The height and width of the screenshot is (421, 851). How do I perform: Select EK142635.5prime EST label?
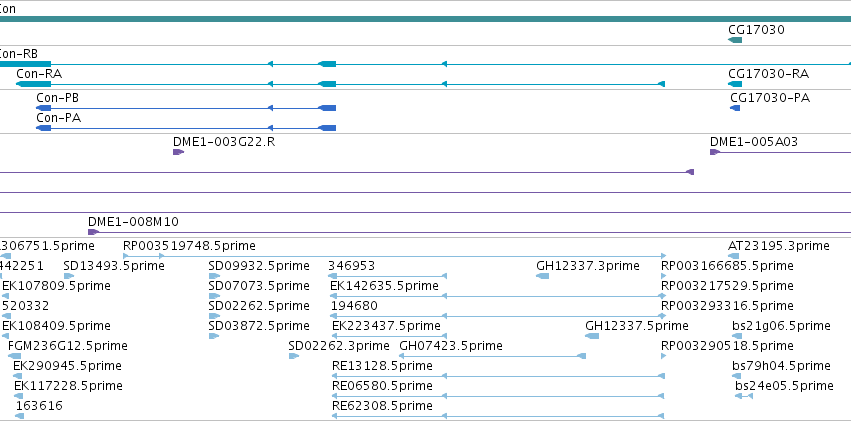[384, 285]
